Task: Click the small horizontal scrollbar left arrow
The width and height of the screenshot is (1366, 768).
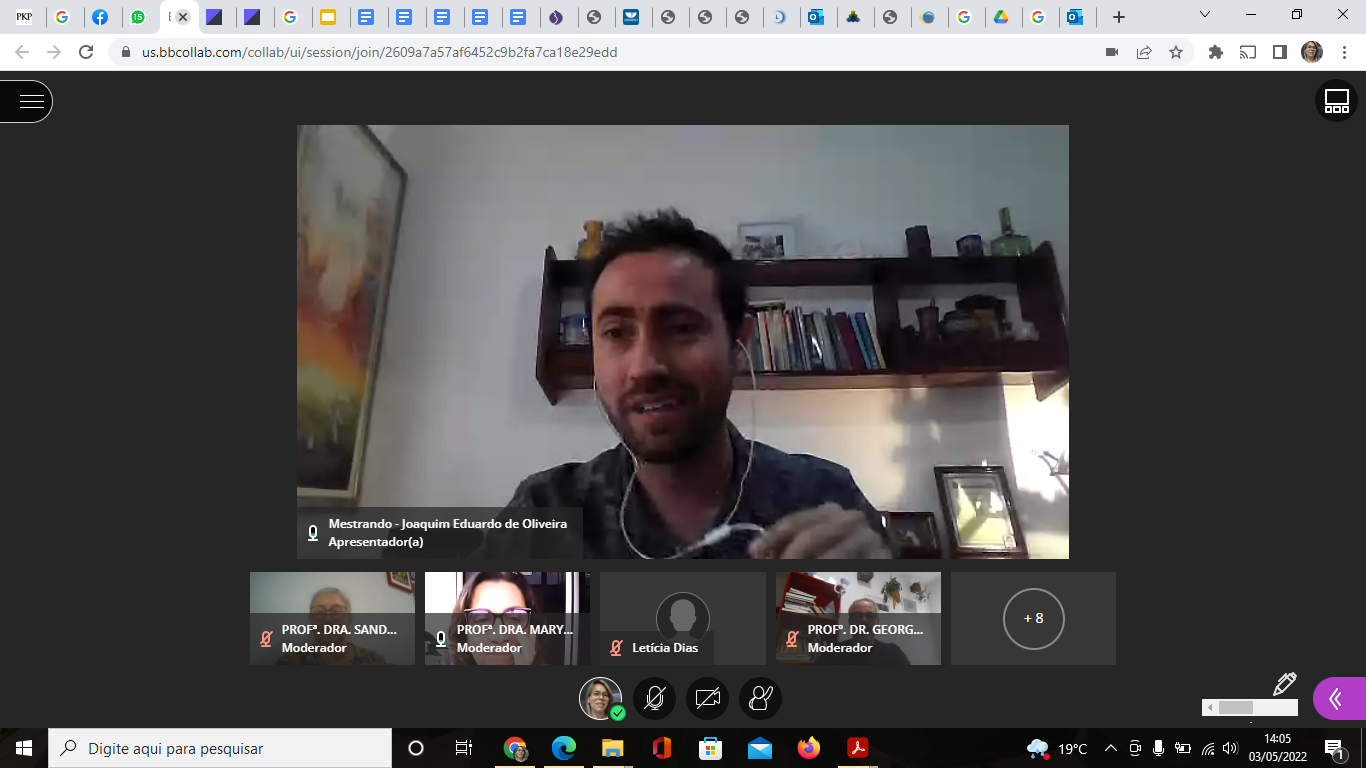Action: tap(1210, 708)
